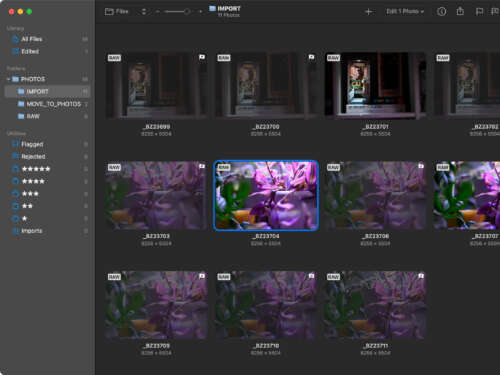This screenshot has width=500, height=375.
Task: Open the Files browser button
Action: click(116, 12)
